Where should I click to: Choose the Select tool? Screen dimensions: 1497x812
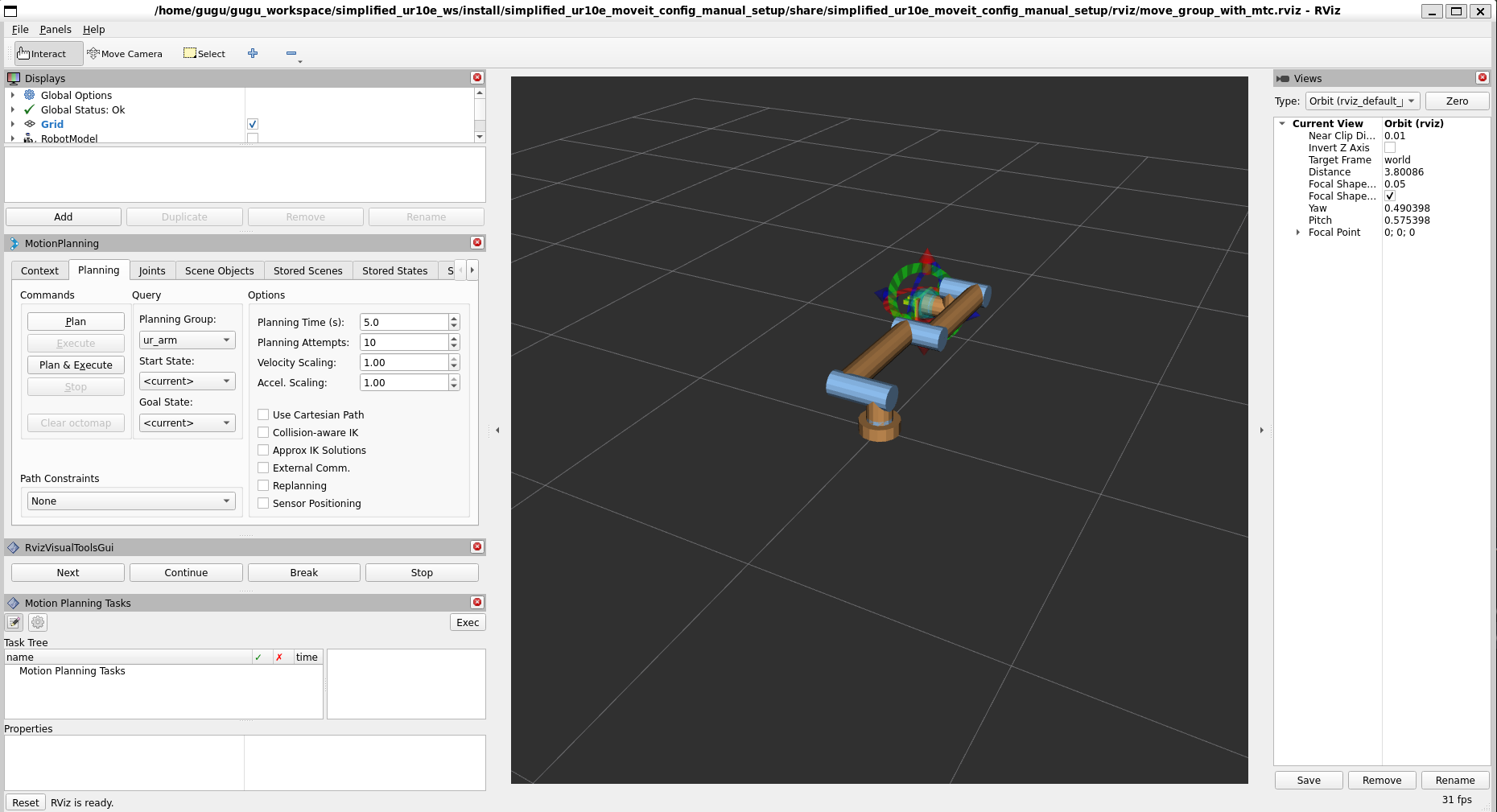(x=204, y=54)
